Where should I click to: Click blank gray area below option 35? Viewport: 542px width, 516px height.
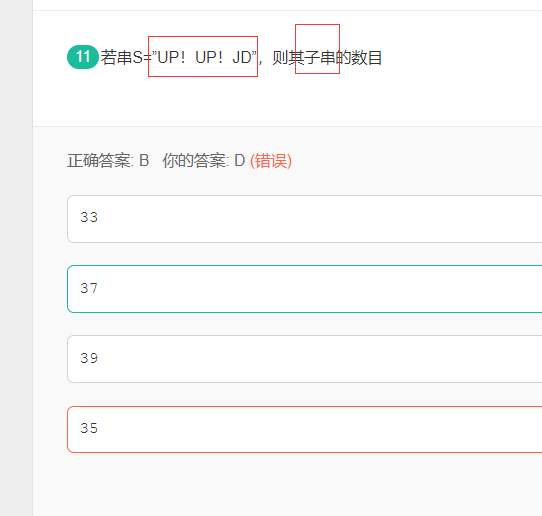tap(287, 484)
